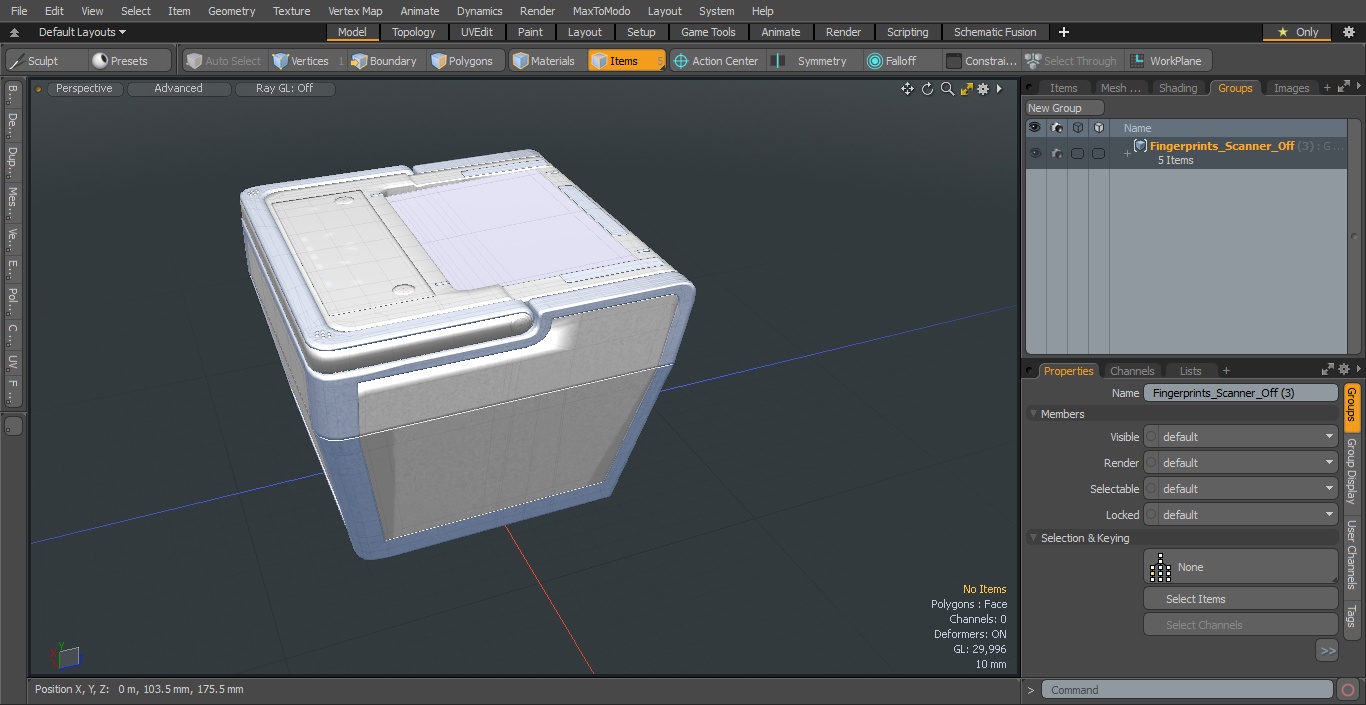Click the eye column header in Groups

click(x=1035, y=128)
